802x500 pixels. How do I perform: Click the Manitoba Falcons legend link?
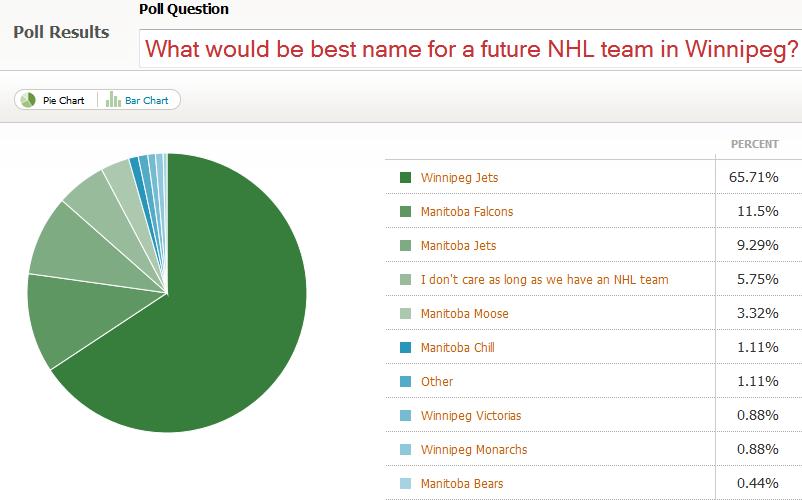pos(467,212)
